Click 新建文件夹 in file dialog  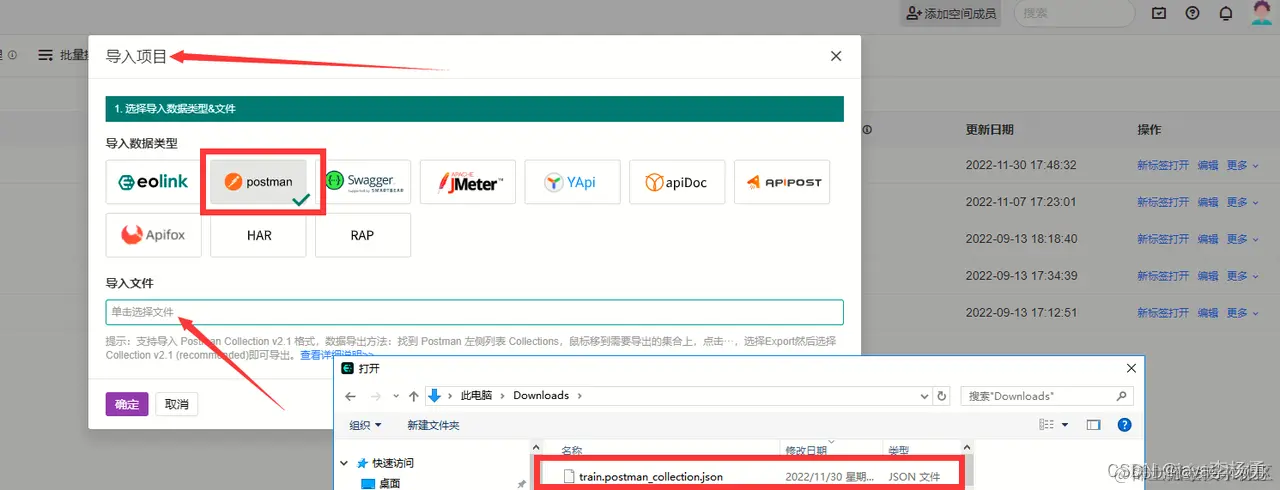433,425
